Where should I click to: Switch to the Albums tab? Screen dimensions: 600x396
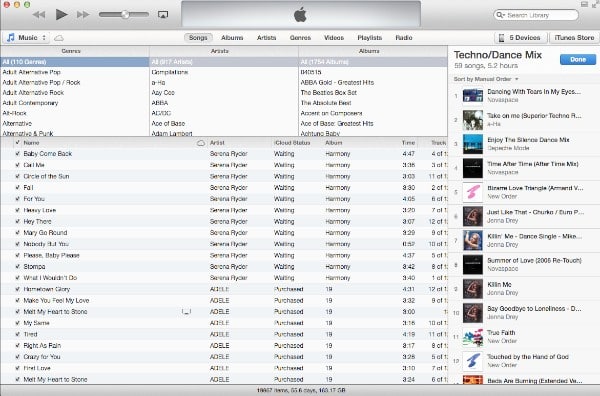click(232, 37)
